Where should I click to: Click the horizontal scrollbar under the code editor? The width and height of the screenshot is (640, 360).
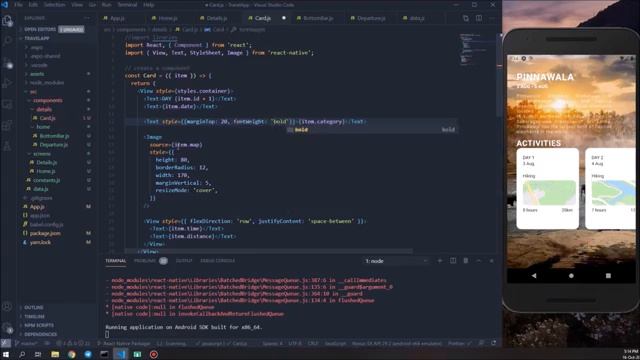coord(269,251)
